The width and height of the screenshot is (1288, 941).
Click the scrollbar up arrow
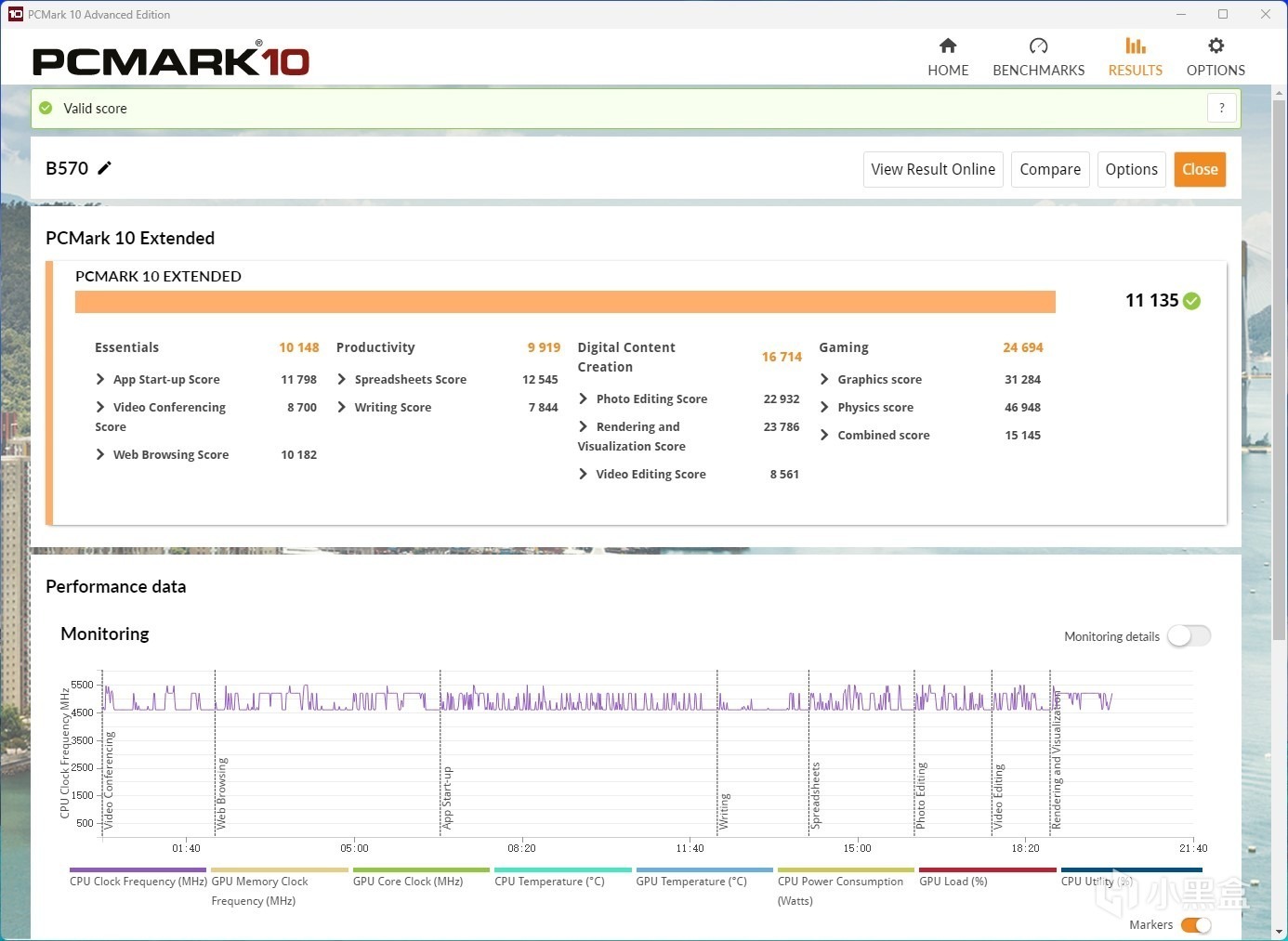click(x=1279, y=93)
